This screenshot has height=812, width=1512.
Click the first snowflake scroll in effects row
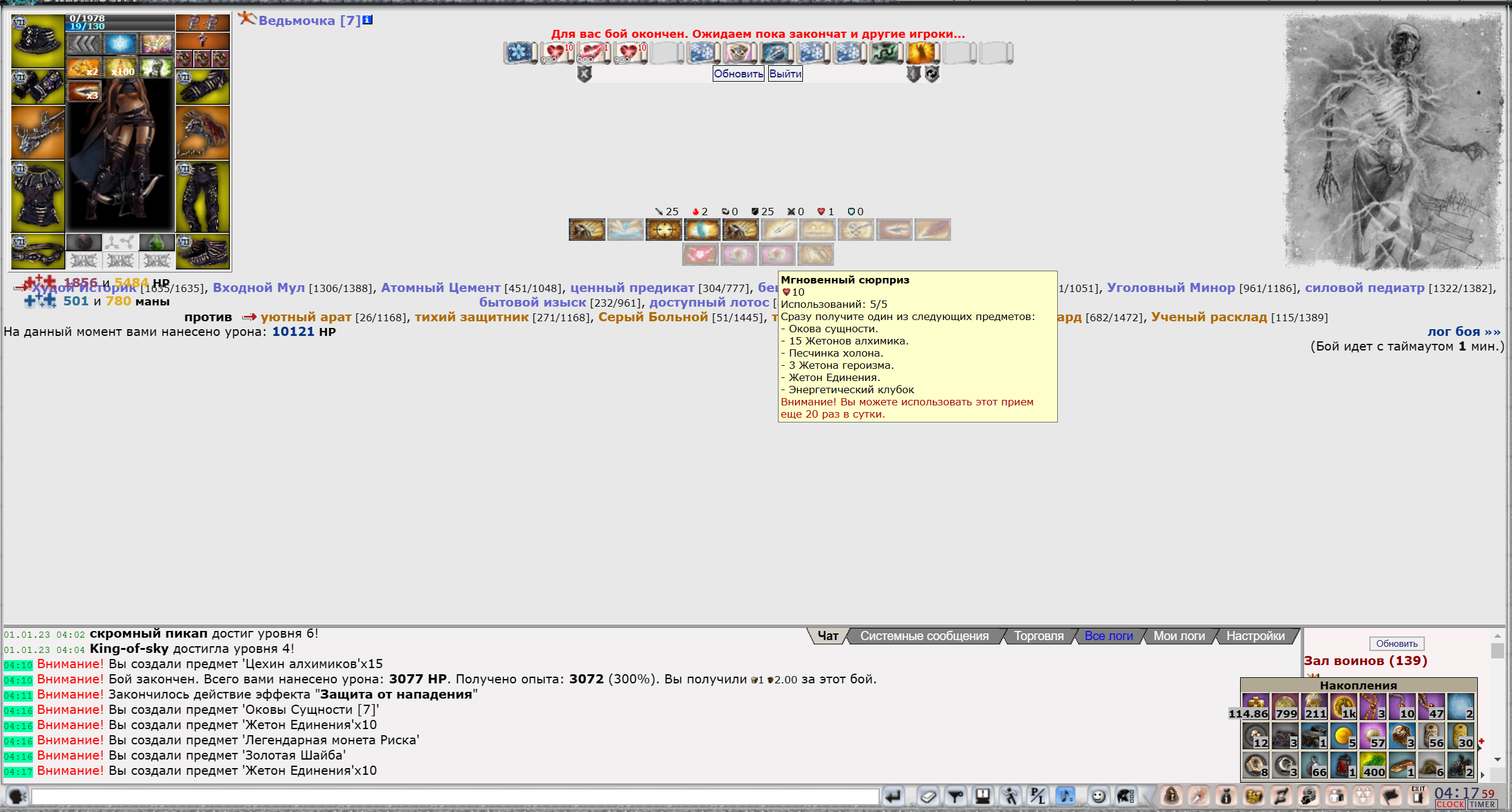click(520, 52)
